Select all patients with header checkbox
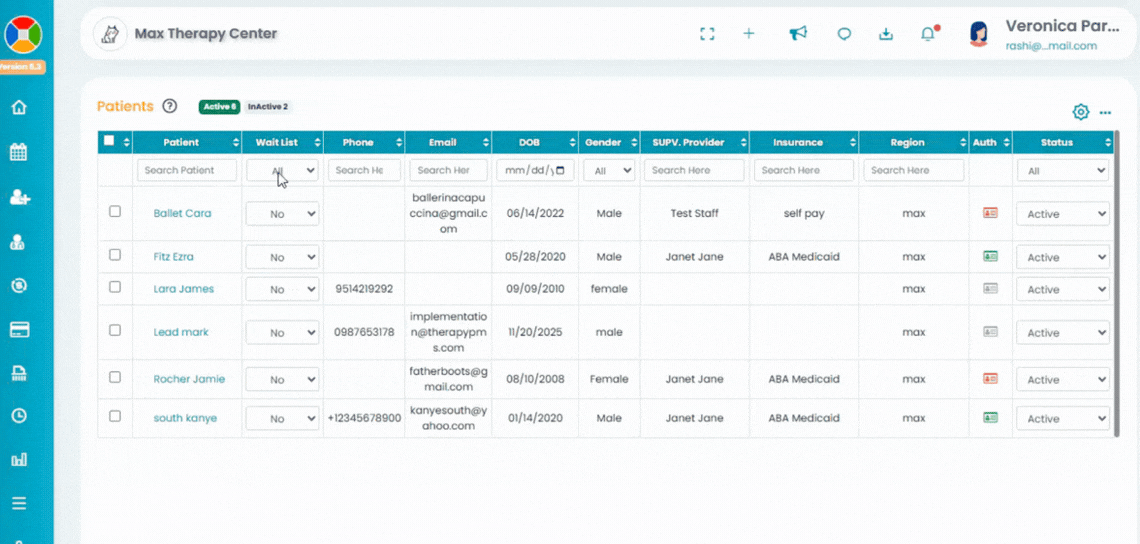This screenshot has height=544, width=1140. (110, 142)
